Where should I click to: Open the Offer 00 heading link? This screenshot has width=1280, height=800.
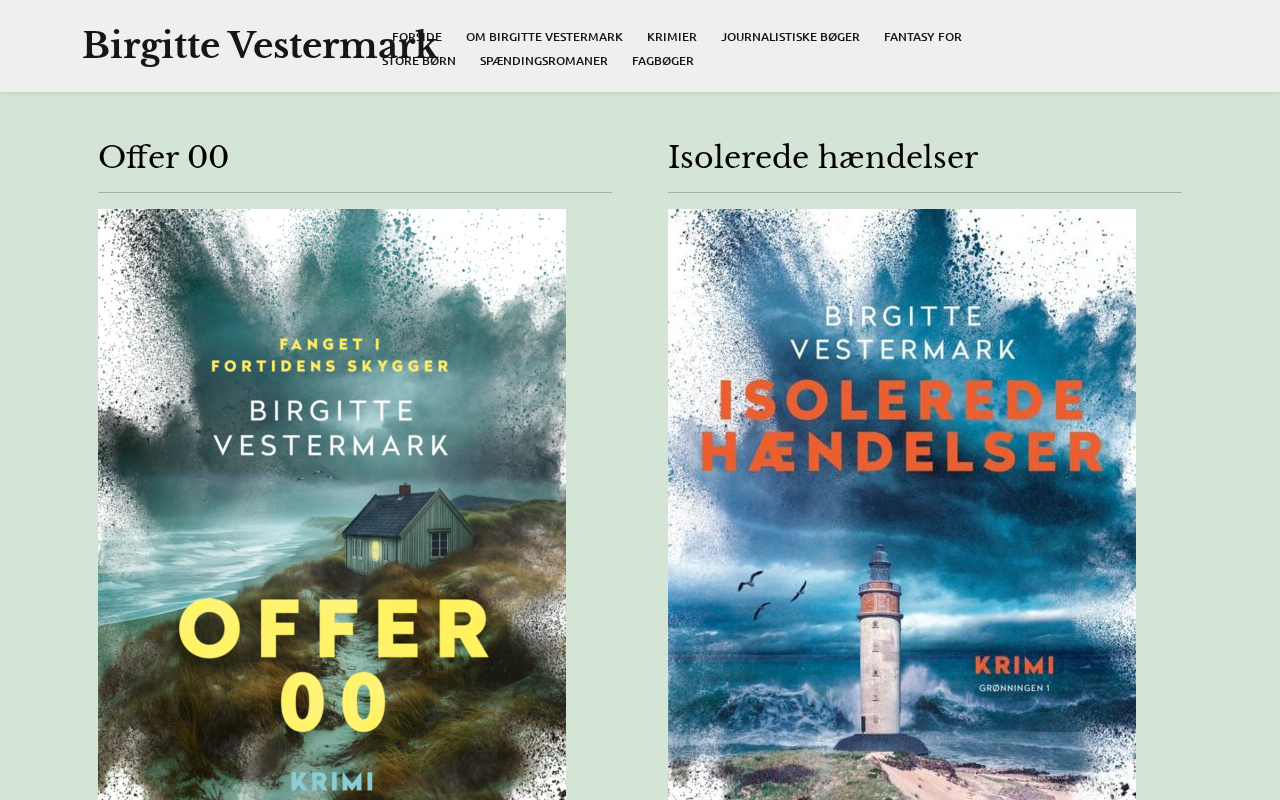[x=163, y=157]
